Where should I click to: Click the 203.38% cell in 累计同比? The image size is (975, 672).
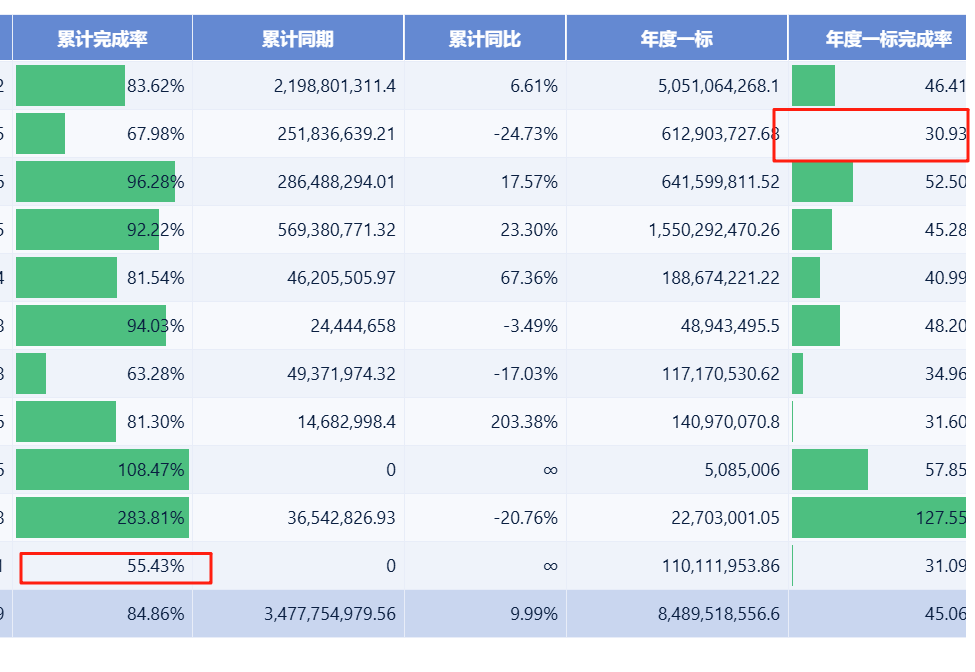524,422
